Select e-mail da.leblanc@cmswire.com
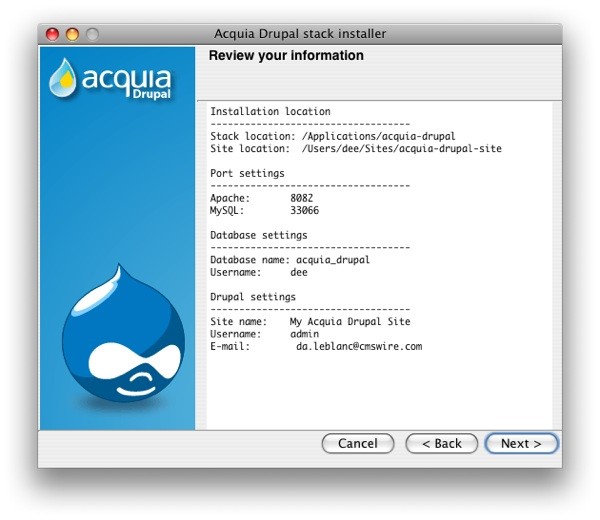The image size is (600, 520). tap(359, 346)
